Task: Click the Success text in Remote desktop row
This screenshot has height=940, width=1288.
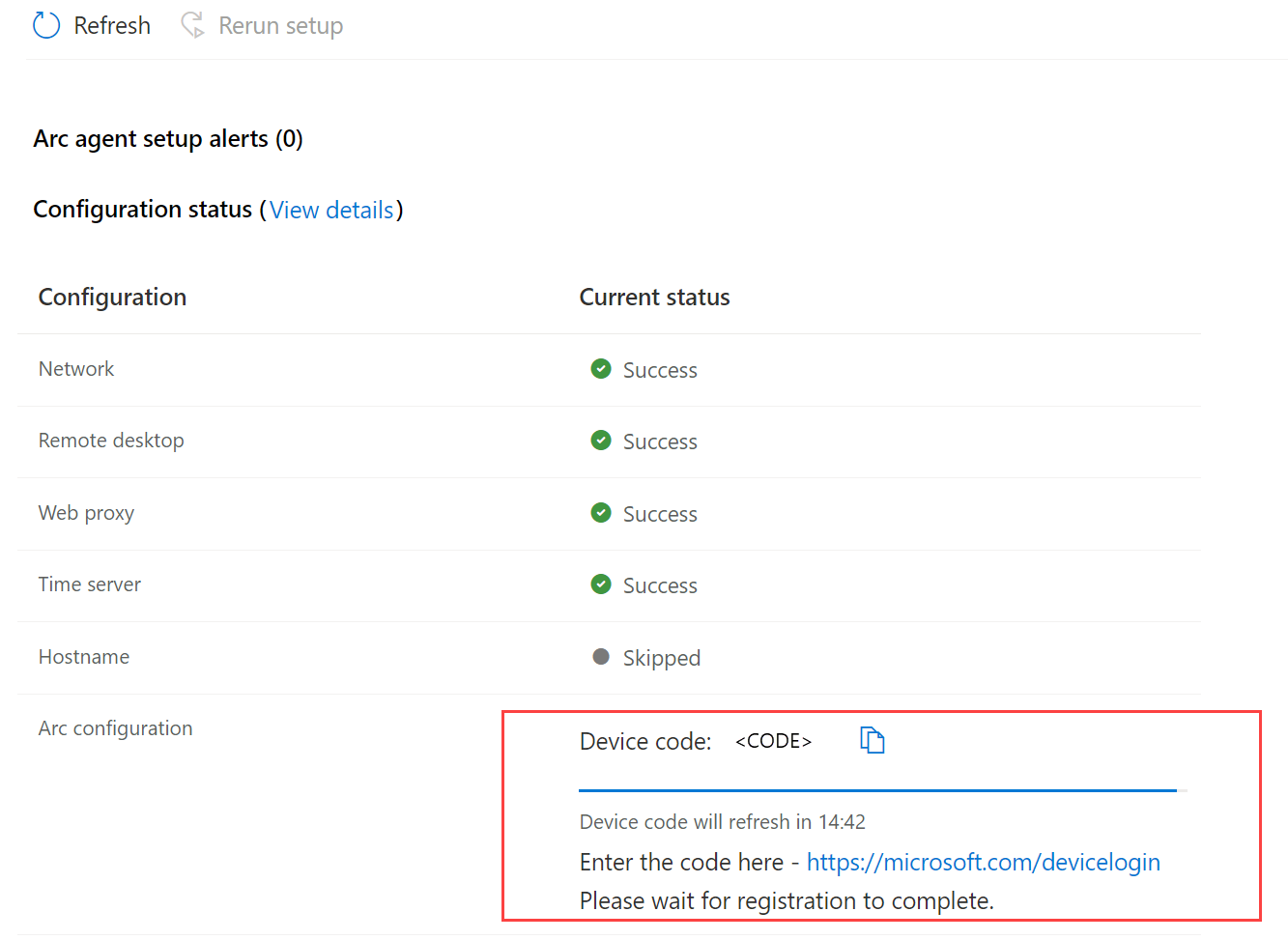Action: pos(660,442)
